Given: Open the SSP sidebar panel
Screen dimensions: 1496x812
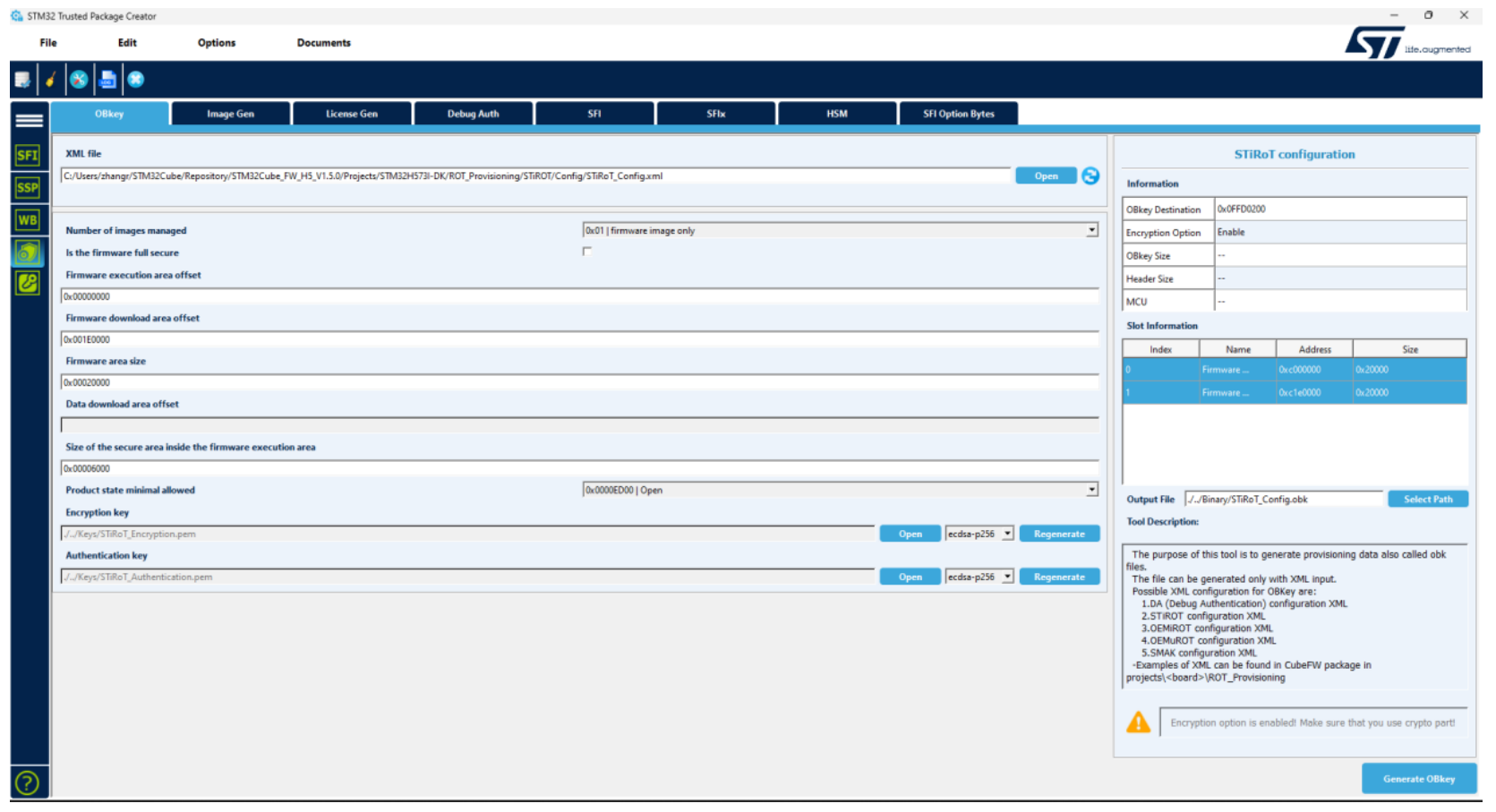Looking at the screenshot, I should click(x=28, y=188).
